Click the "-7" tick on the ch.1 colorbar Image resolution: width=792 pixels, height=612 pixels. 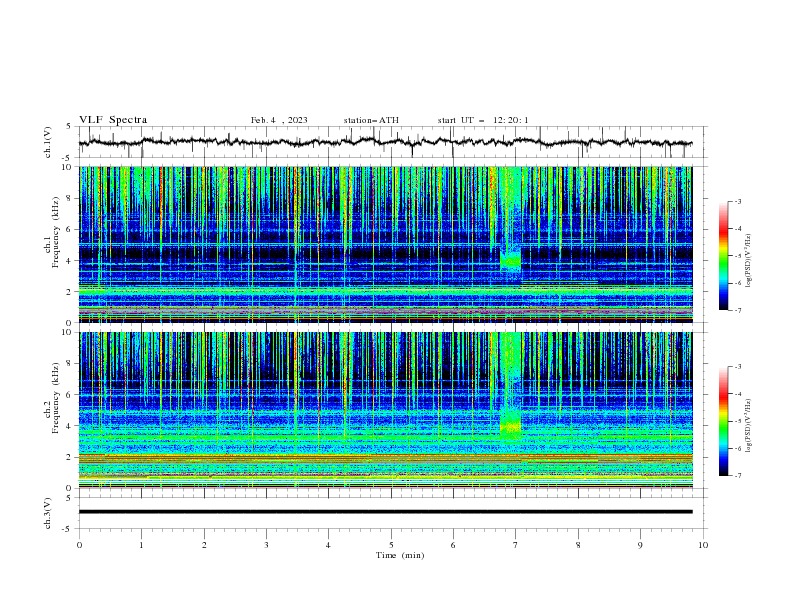737,310
